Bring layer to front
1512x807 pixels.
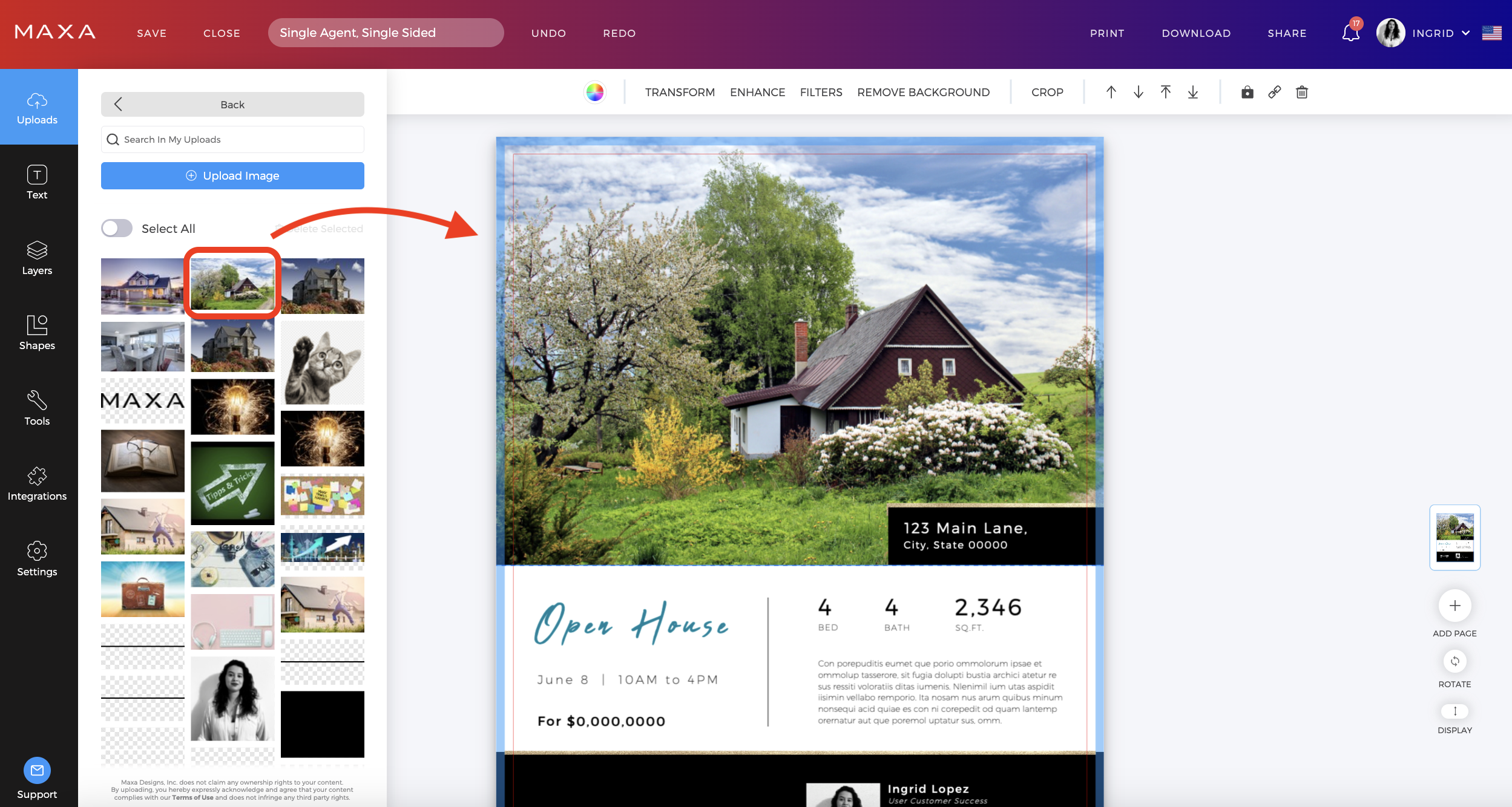coord(1166,92)
